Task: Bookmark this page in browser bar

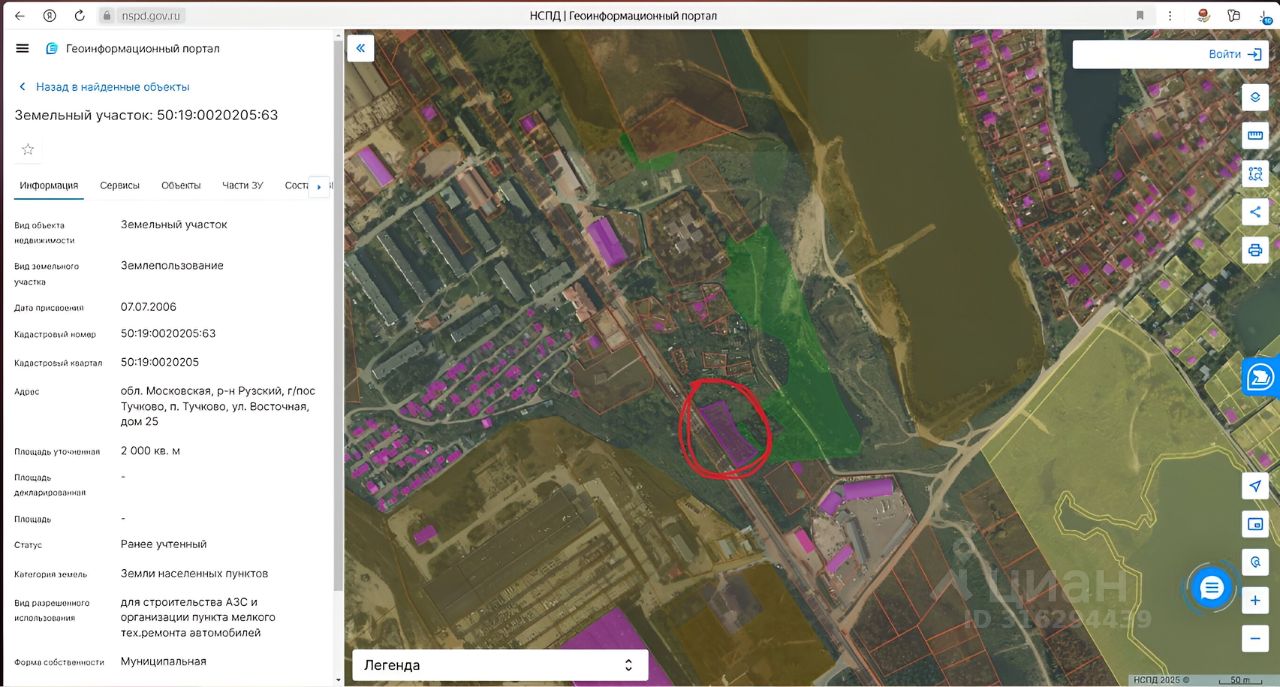Action: point(1140,15)
